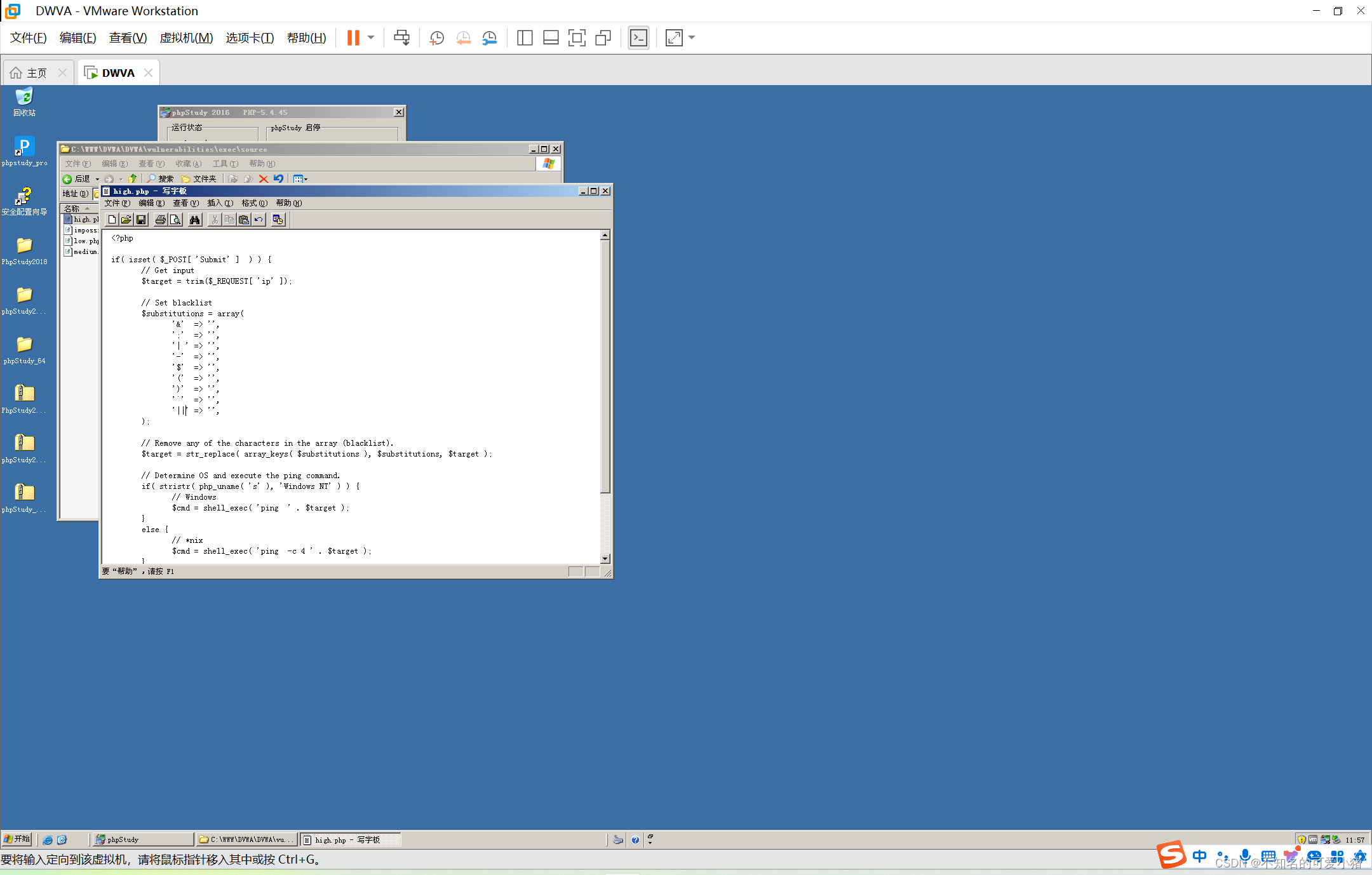
Task: Click Explorer red delete icon
Action: pos(264,179)
